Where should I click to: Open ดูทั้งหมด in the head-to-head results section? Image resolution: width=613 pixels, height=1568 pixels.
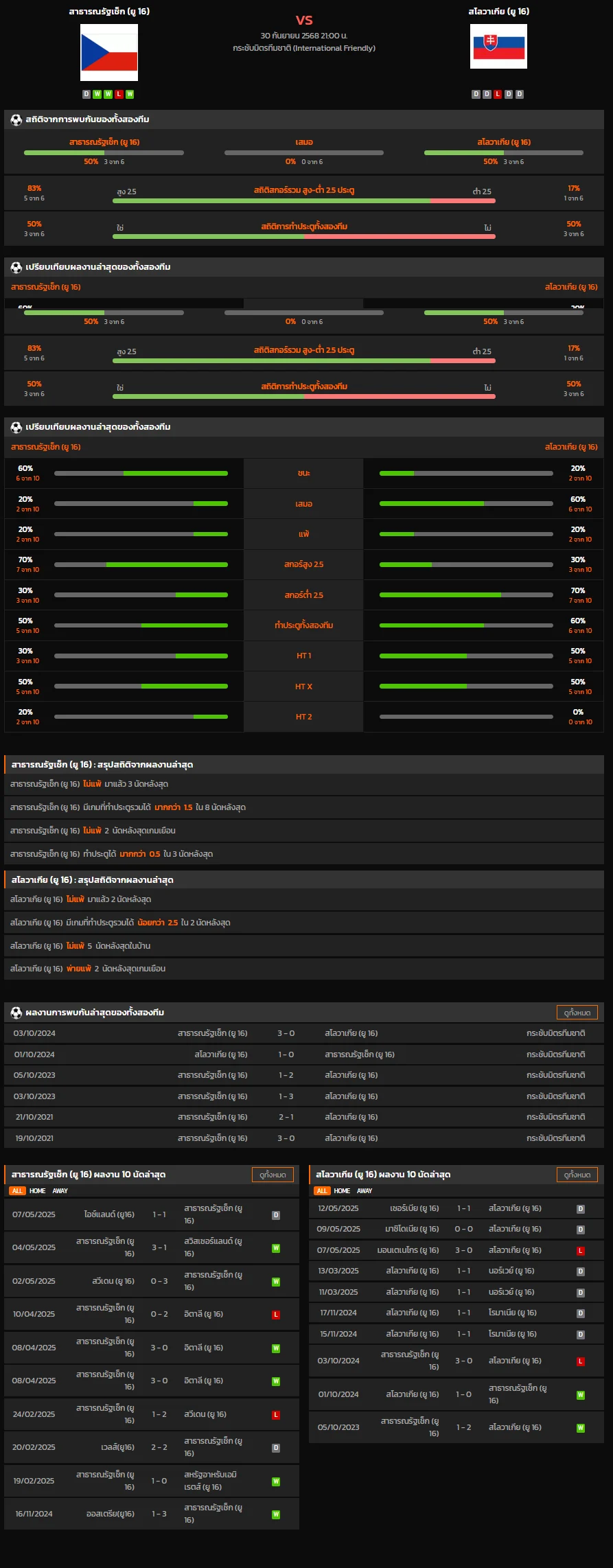coord(577,1013)
